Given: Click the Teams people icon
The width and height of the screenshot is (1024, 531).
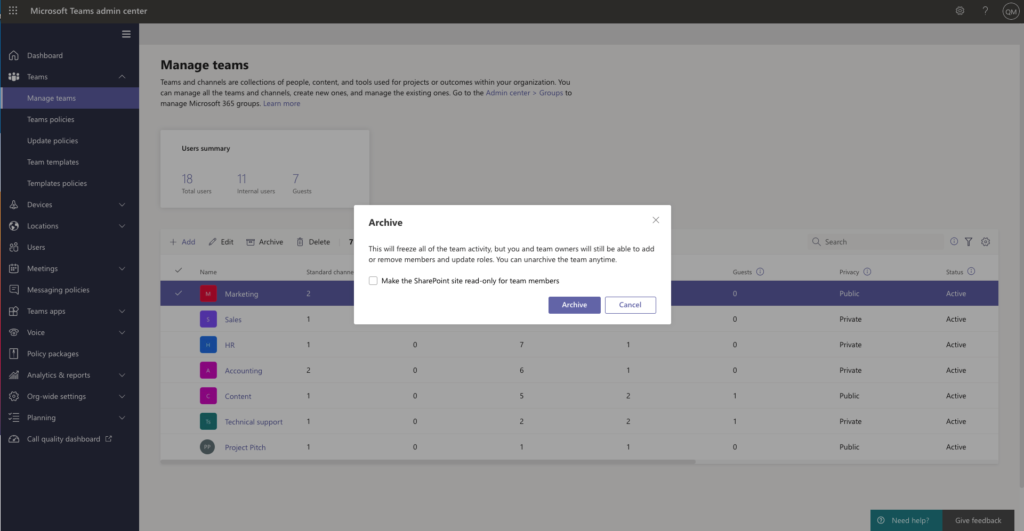Looking at the screenshot, I should [x=14, y=77].
